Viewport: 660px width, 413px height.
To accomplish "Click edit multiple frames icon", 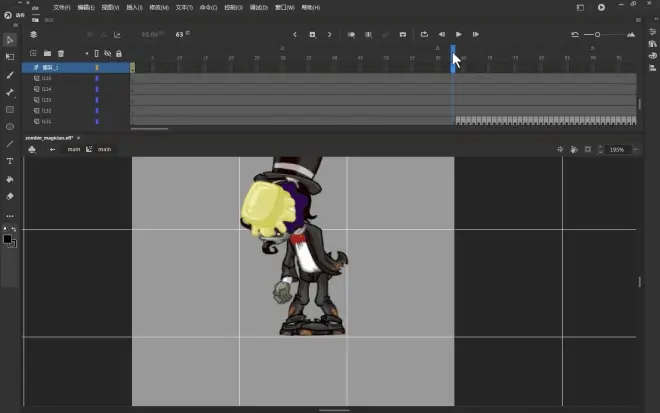I will 368,35.
